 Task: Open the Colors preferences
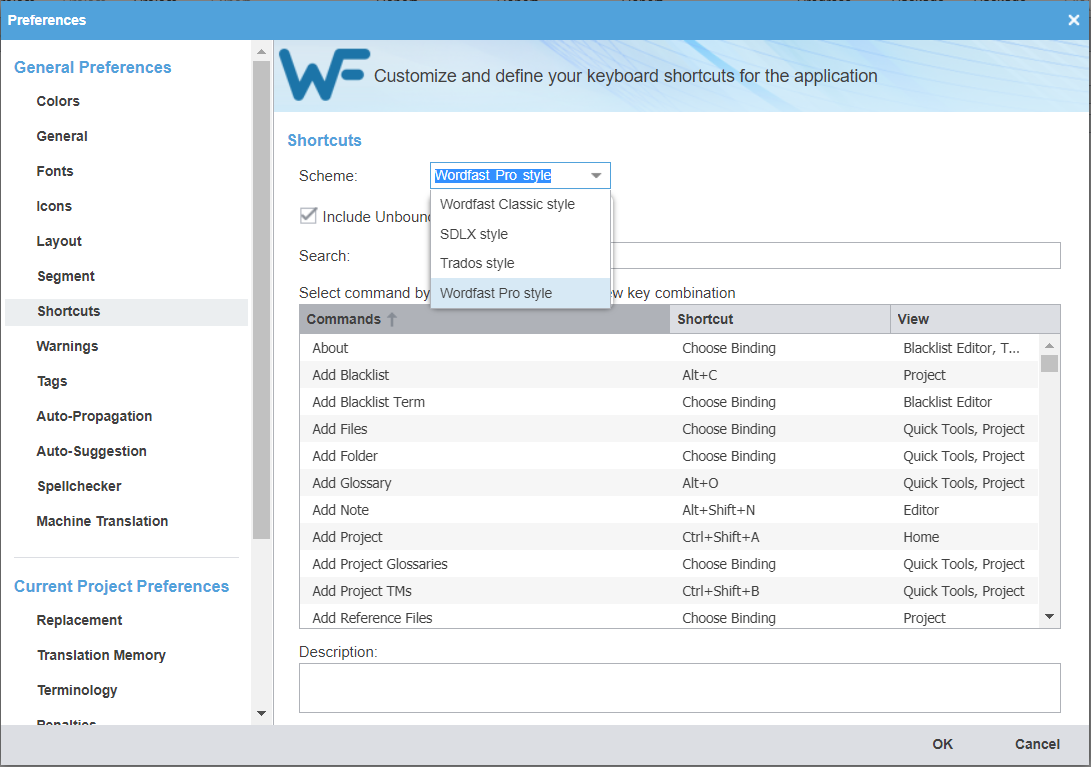tap(58, 101)
